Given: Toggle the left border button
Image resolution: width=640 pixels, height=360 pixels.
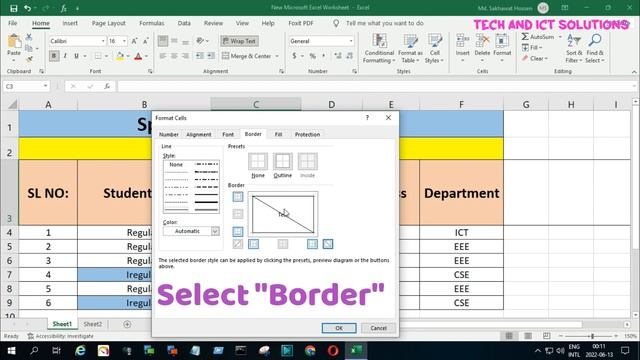Looking at the screenshot, I should coord(253,244).
